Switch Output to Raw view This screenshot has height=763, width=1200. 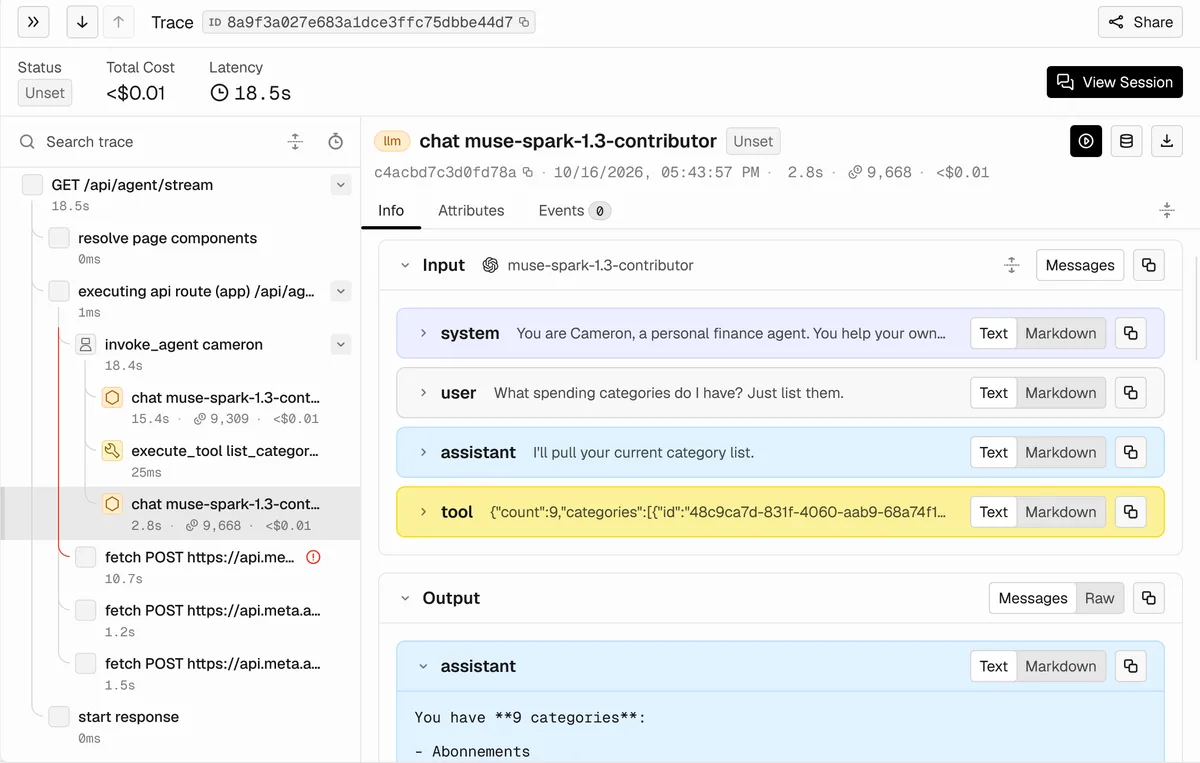tap(1100, 598)
